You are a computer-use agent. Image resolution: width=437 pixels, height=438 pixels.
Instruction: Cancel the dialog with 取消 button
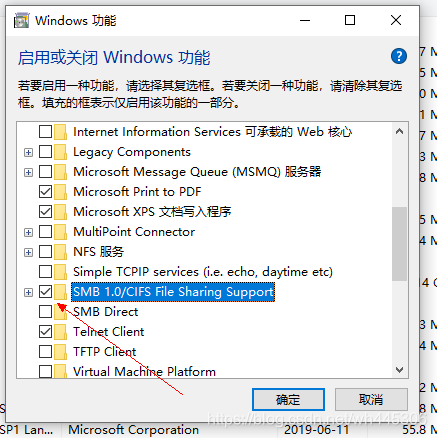(371, 399)
